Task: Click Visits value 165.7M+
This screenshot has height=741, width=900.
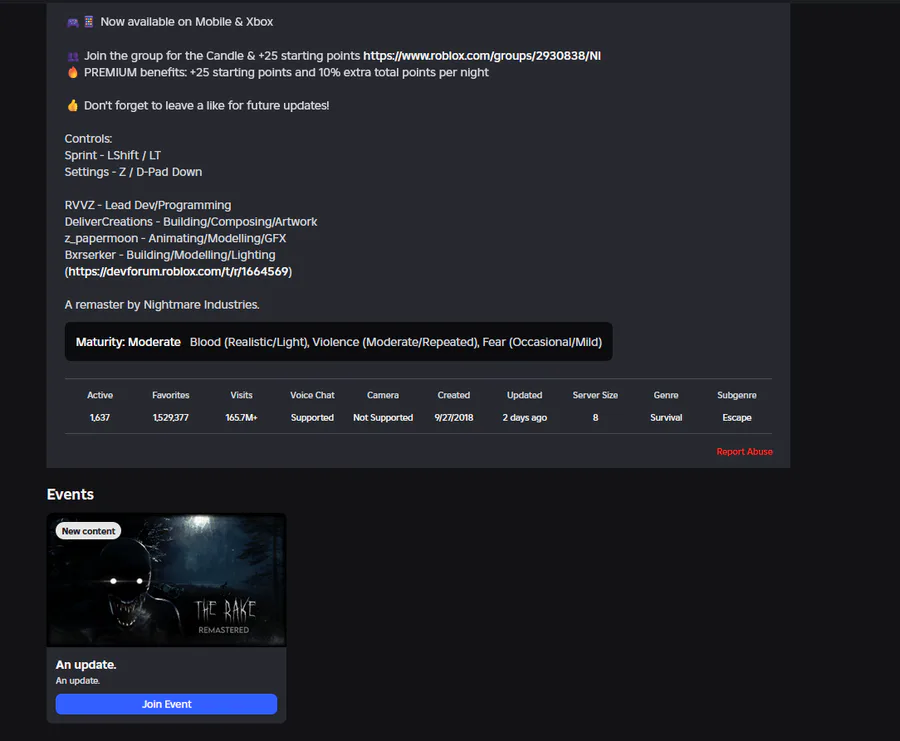Action: [241, 418]
